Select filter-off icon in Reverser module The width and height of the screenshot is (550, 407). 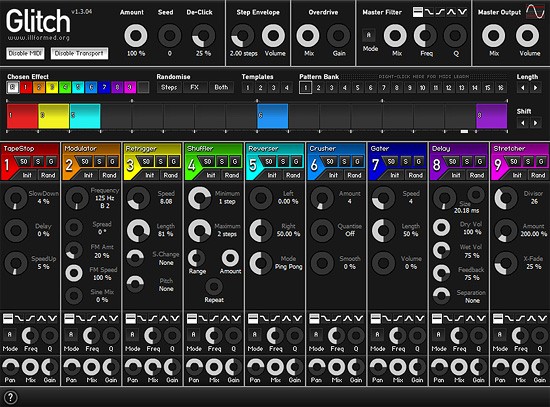point(253,319)
